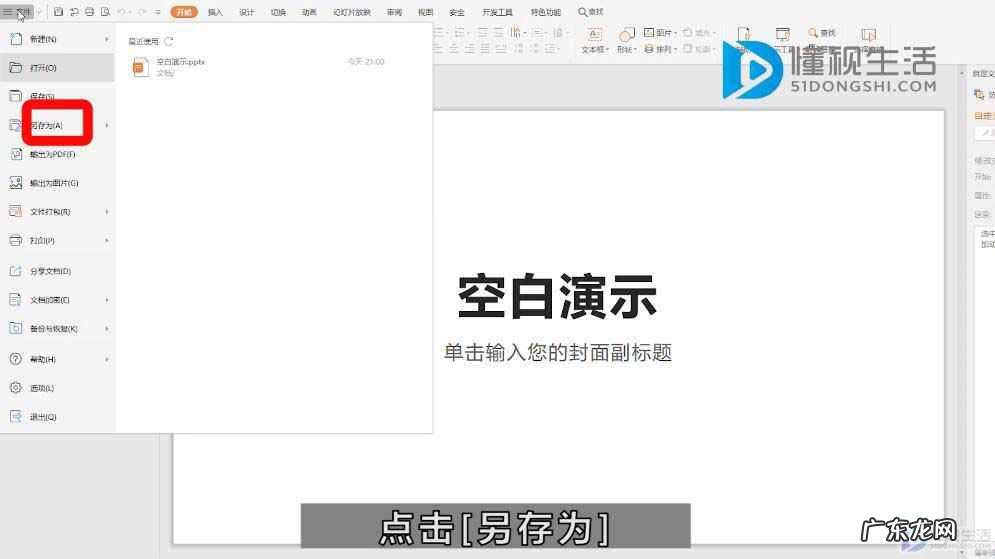The image size is (995, 559).
Task: Expand the 备份与恢复(K) submenu arrow
Action: point(107,329)
